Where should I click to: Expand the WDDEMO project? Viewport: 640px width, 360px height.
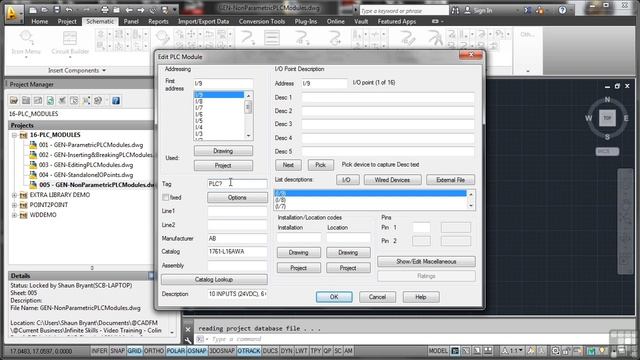click(x=14, y=215)
